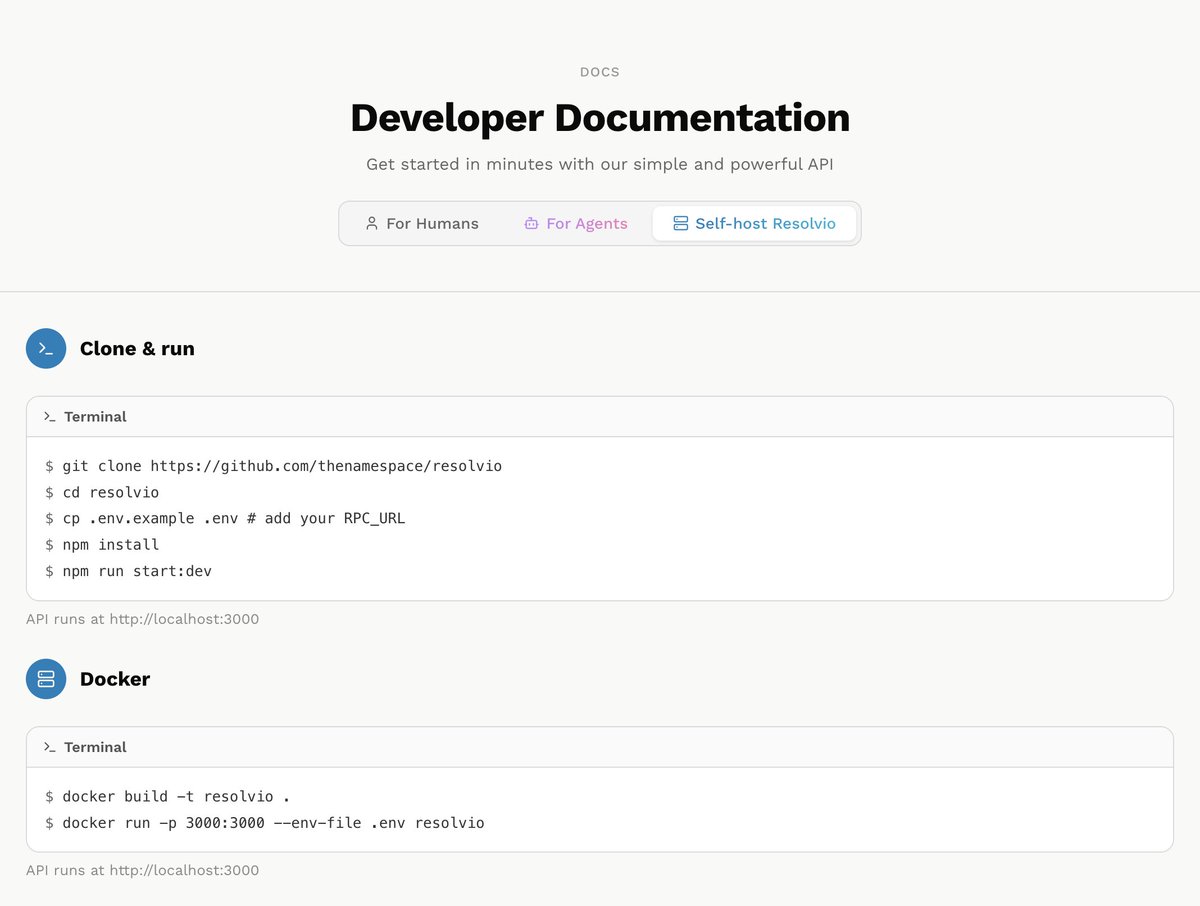Click the 'cd resolvio' command line
The height and width of the screenshot is (906, 1200).
point(102,492)
